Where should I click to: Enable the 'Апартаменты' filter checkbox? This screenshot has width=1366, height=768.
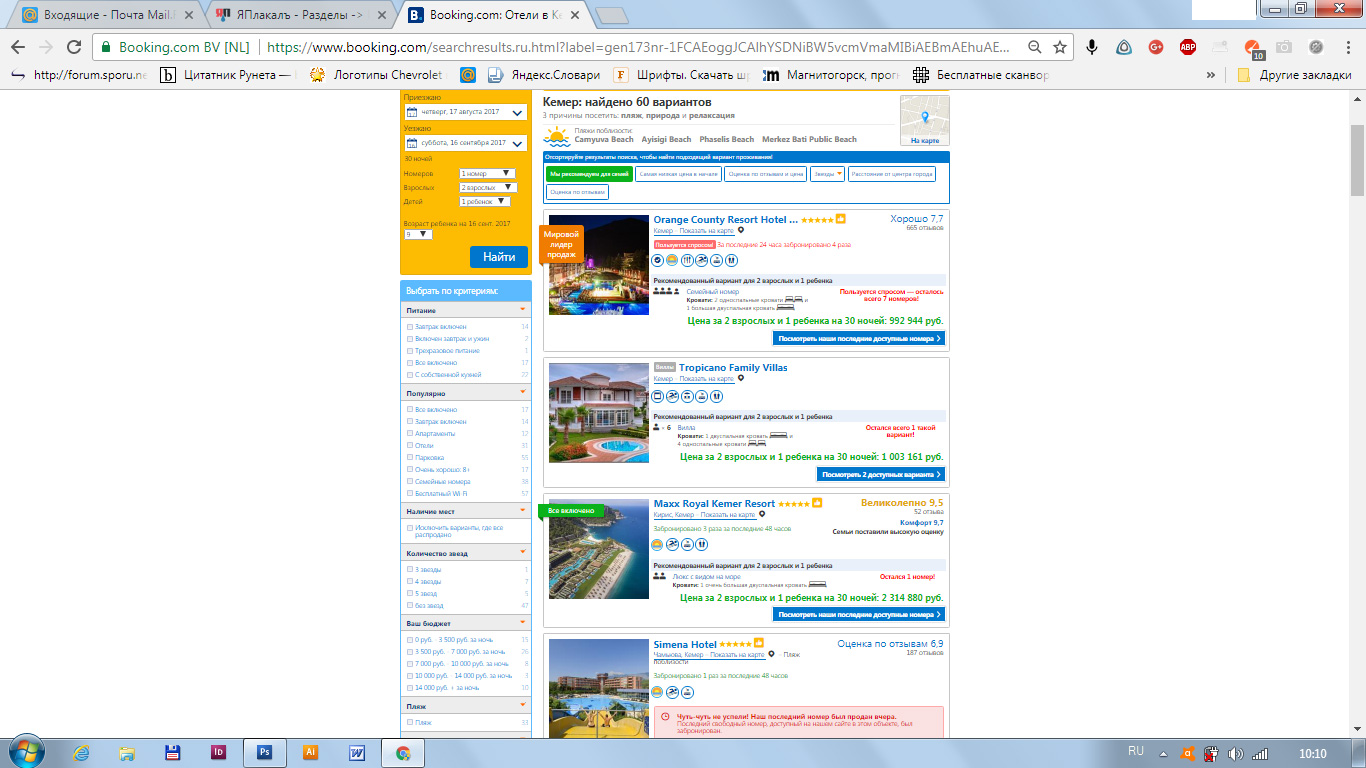[410, 434]
